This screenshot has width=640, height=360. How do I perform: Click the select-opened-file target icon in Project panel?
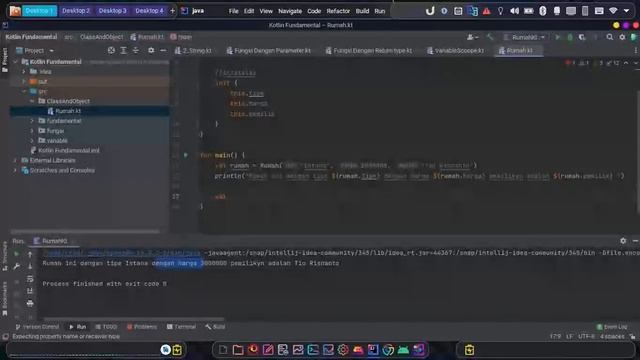pos(111,50)
